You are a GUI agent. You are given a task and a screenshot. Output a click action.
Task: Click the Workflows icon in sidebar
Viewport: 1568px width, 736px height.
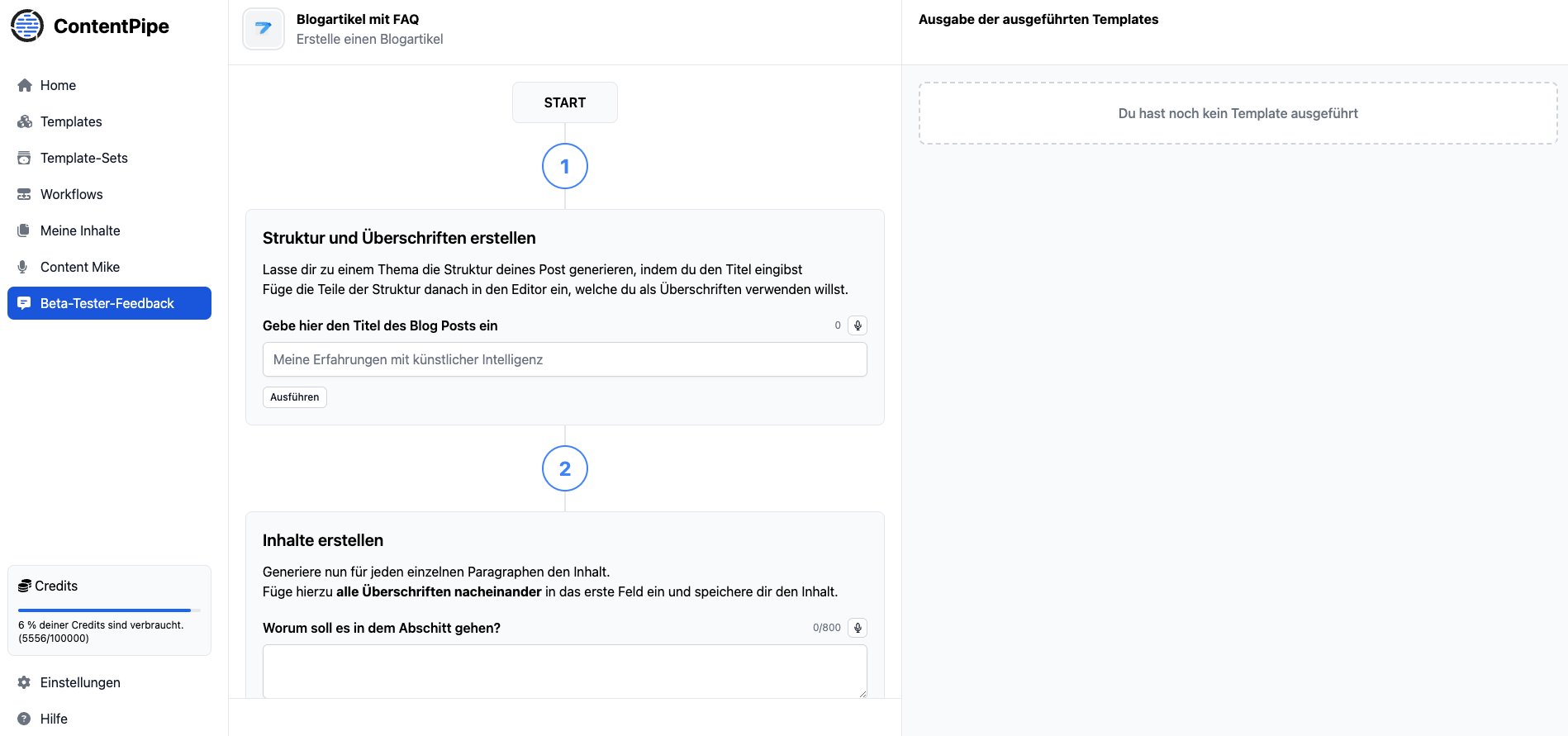pyautogui.click(x=25, y=194)
